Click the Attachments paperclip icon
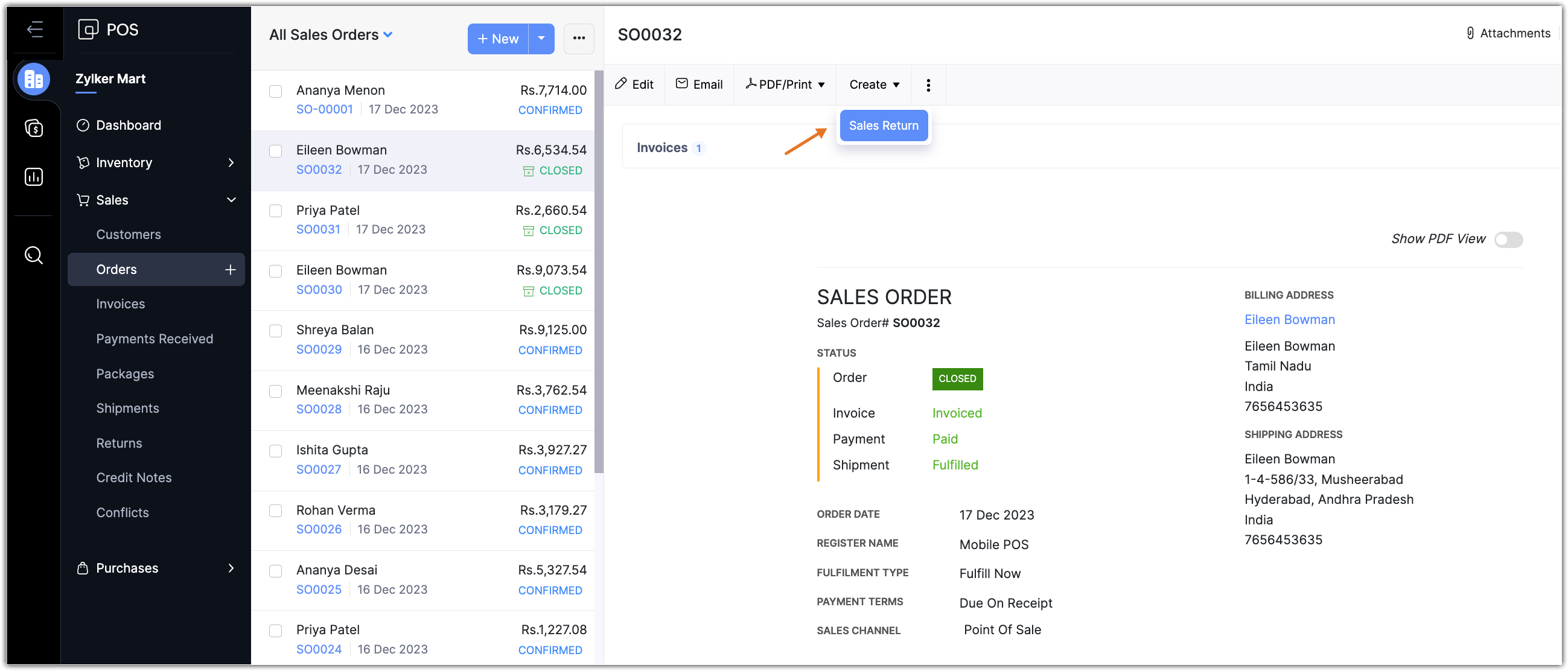Image resolution: width=1568 pixels, height=671 pixels. [1470, 33]
